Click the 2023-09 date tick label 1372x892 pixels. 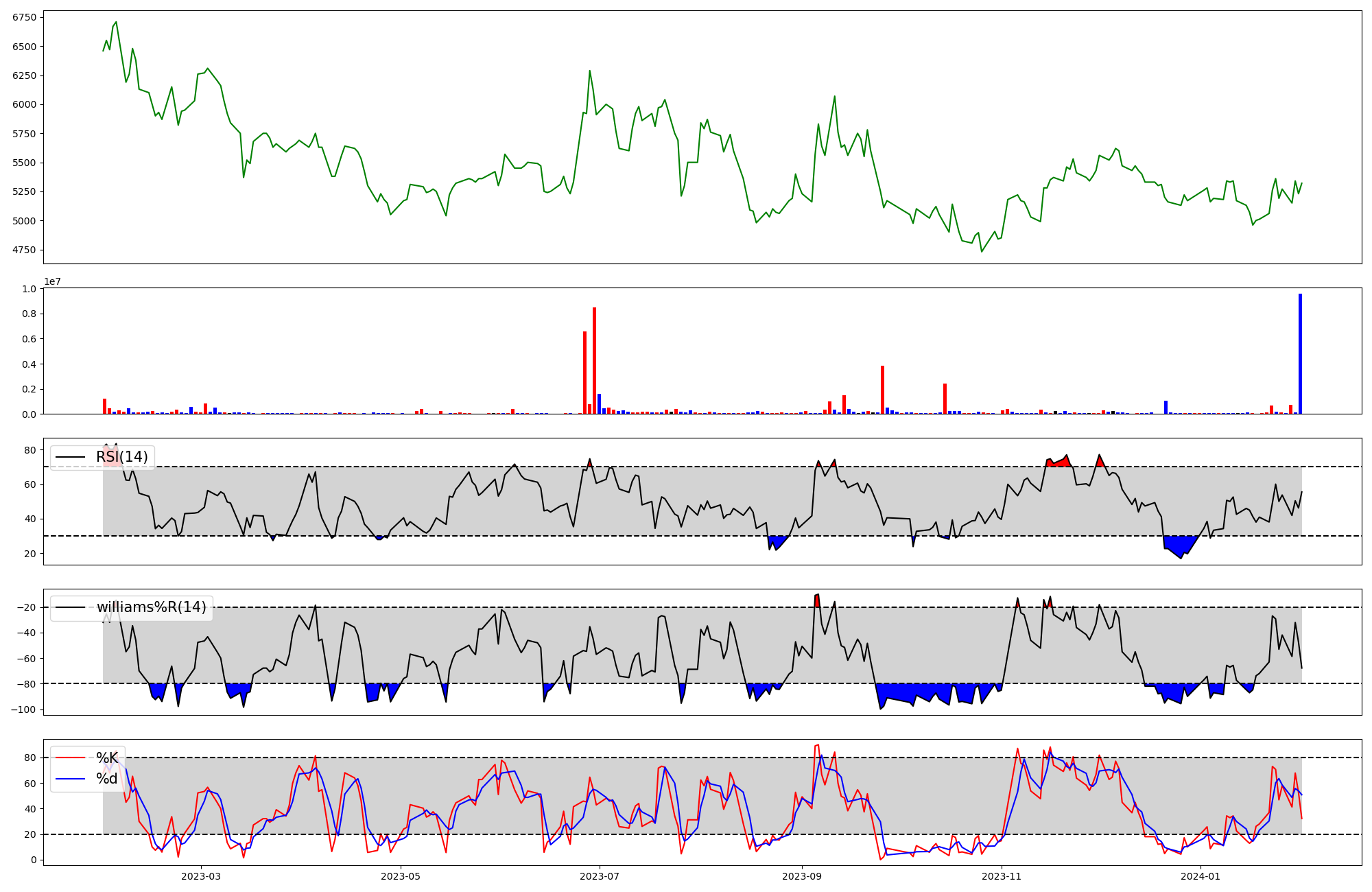tap(801, 876)
